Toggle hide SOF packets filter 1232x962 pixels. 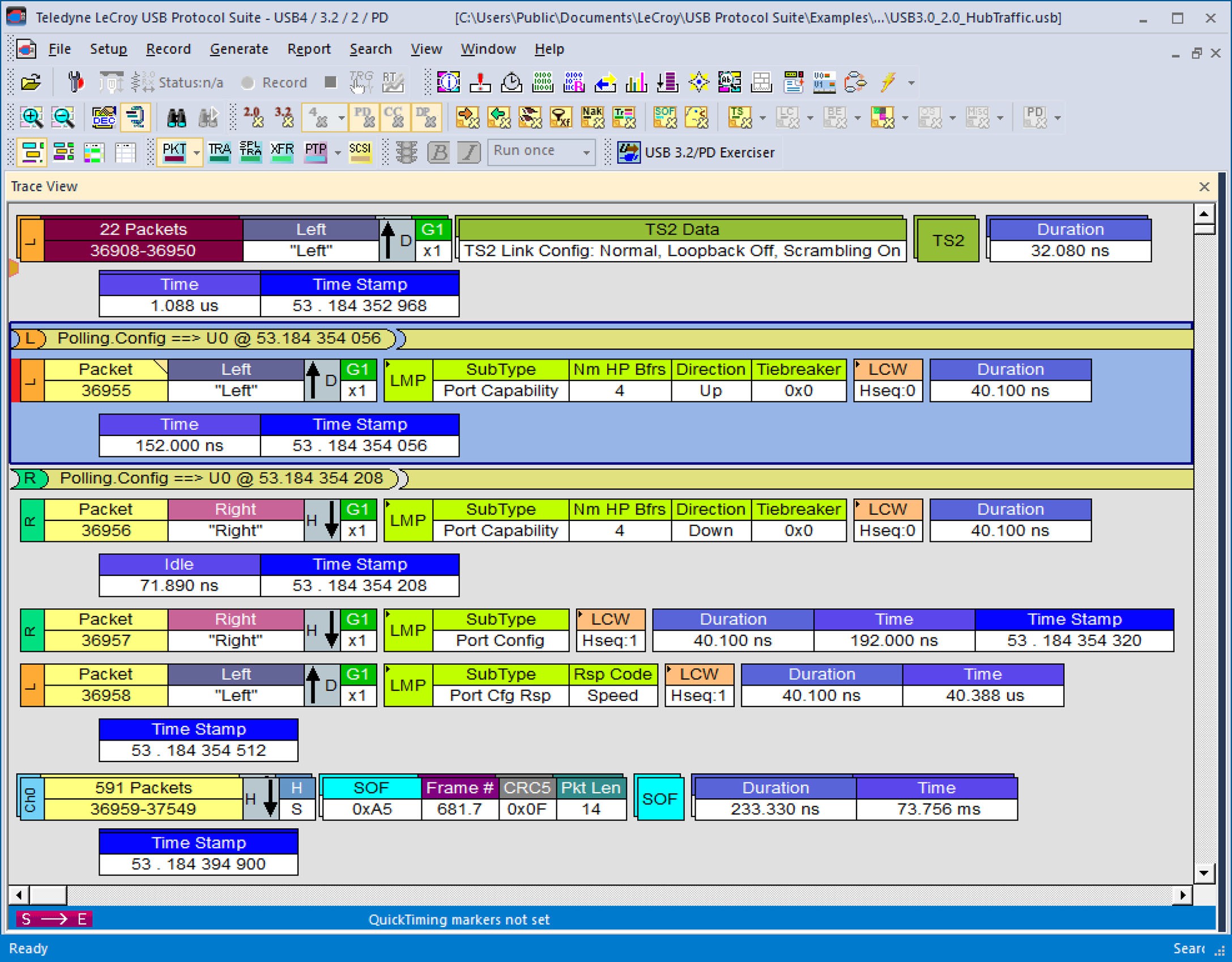click(x=665, y=117)
